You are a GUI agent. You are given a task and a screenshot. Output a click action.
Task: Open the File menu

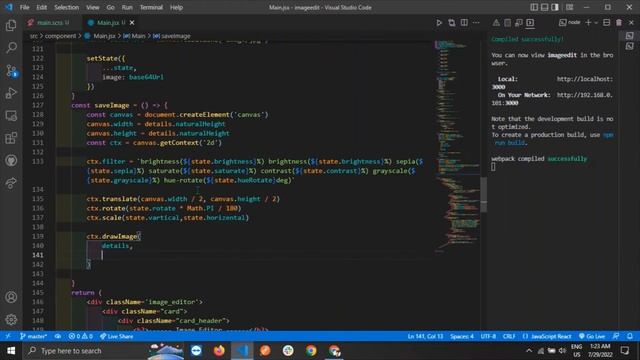click(24, 7)
